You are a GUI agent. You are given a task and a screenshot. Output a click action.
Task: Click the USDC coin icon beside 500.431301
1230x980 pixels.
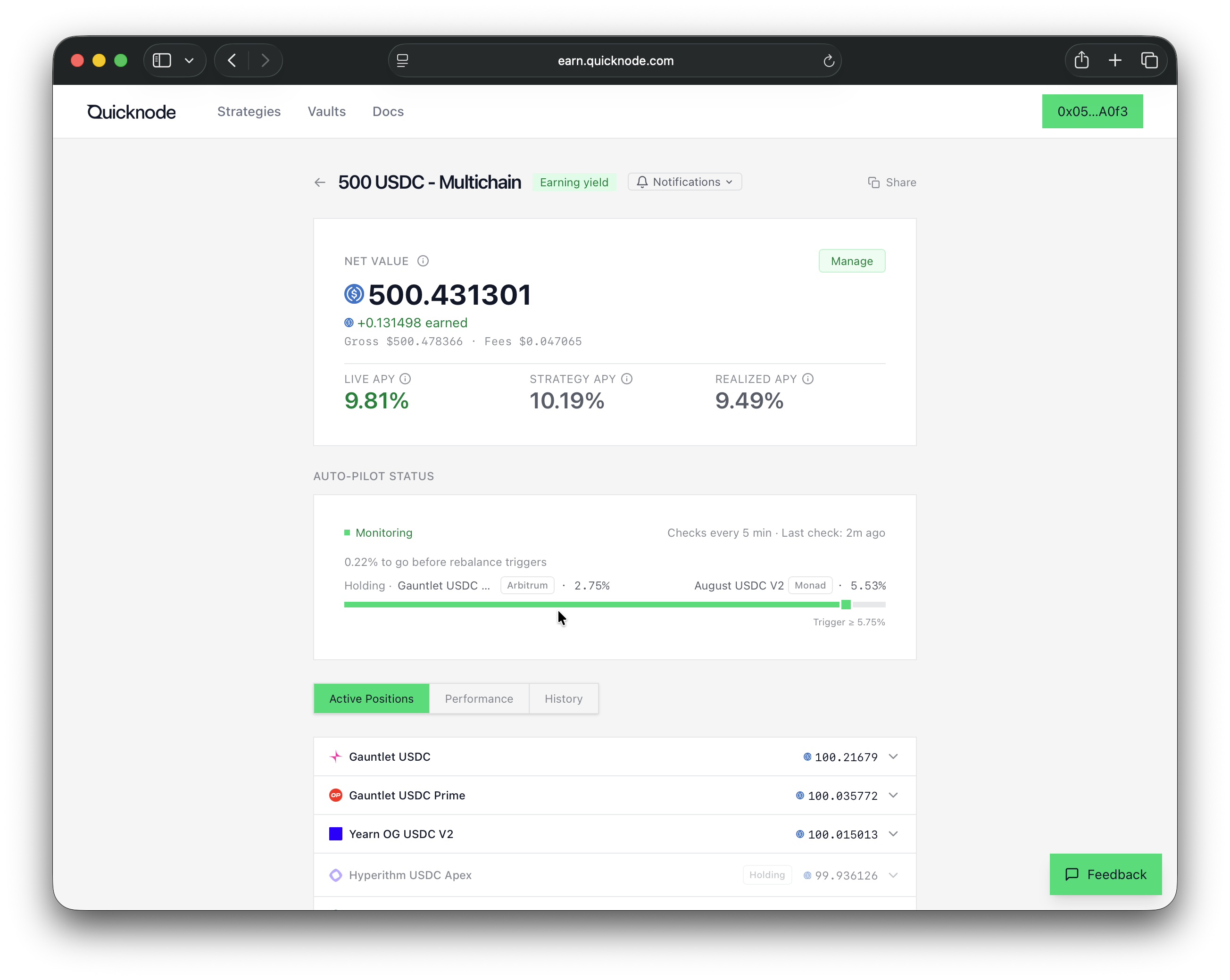coord(354,294)
